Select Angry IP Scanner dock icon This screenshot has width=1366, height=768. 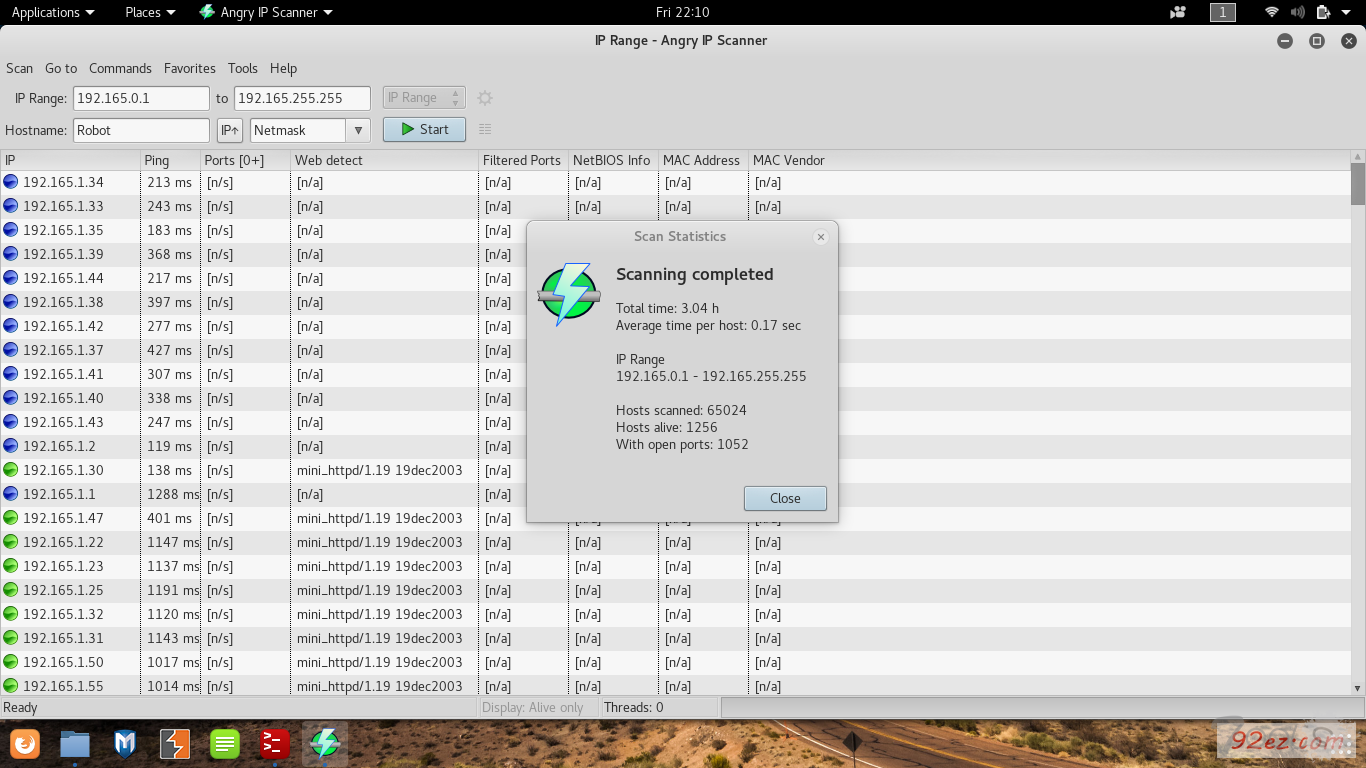point(324,744)
